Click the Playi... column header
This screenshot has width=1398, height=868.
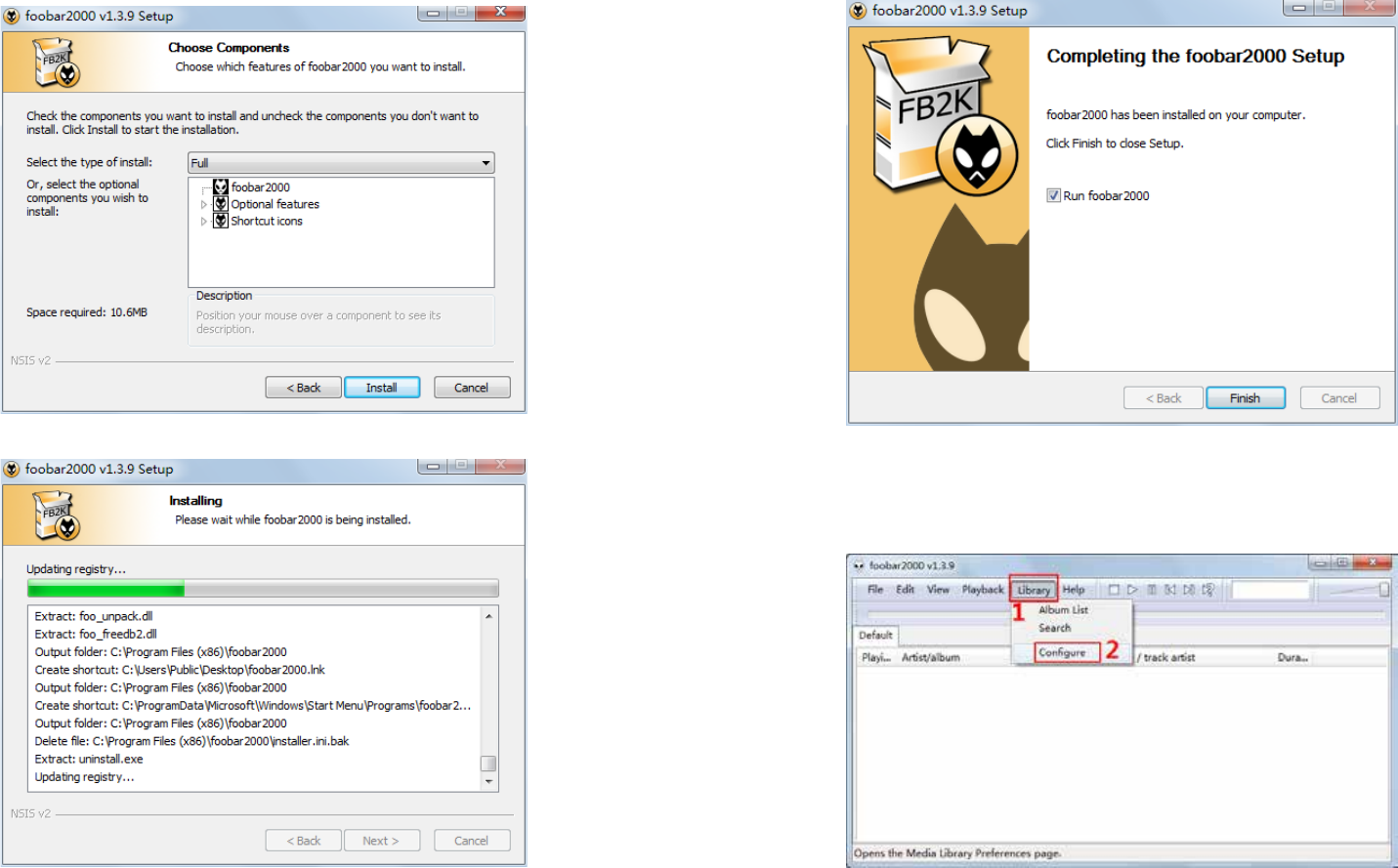coord(876,657)
